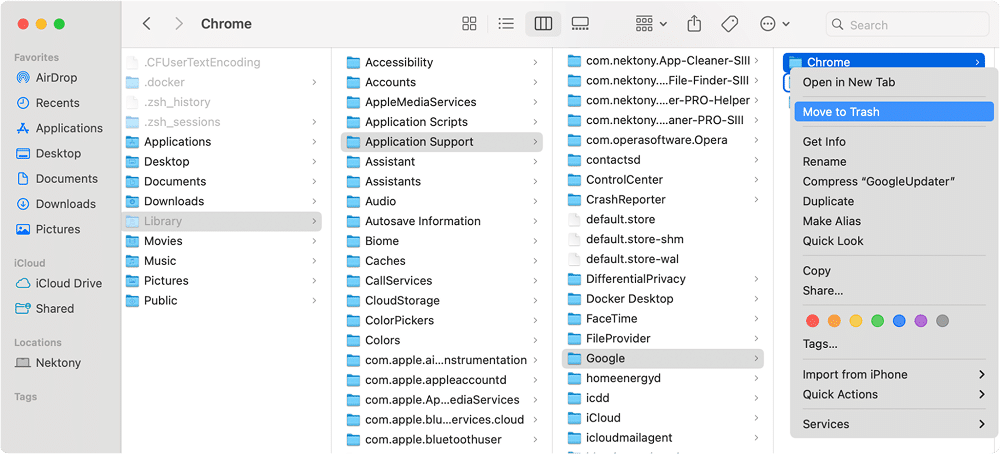Open the Group By dropdown
The height and width of the screenshot is (454, 1000).
click(651, 24)
